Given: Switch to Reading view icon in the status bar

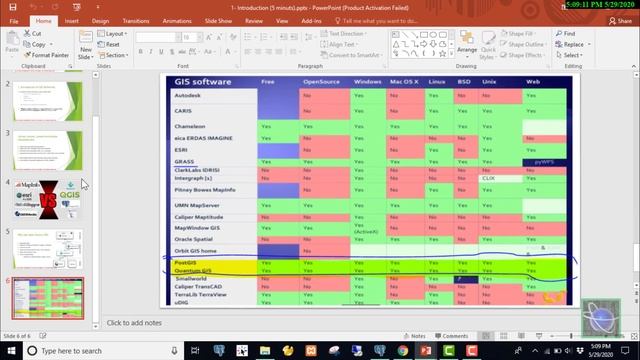Looking at the screenshot, I should click(x=521, y=336).
